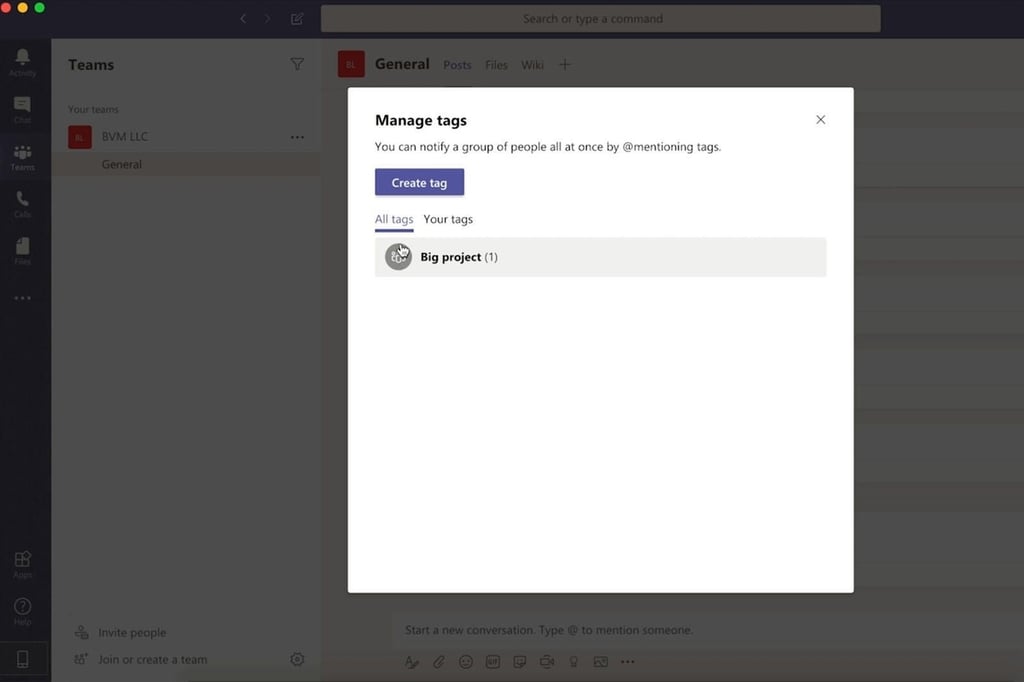Viewport: 1024px width, 682px height.
Task: Go back with the left arrow
Action: (243, 19)
